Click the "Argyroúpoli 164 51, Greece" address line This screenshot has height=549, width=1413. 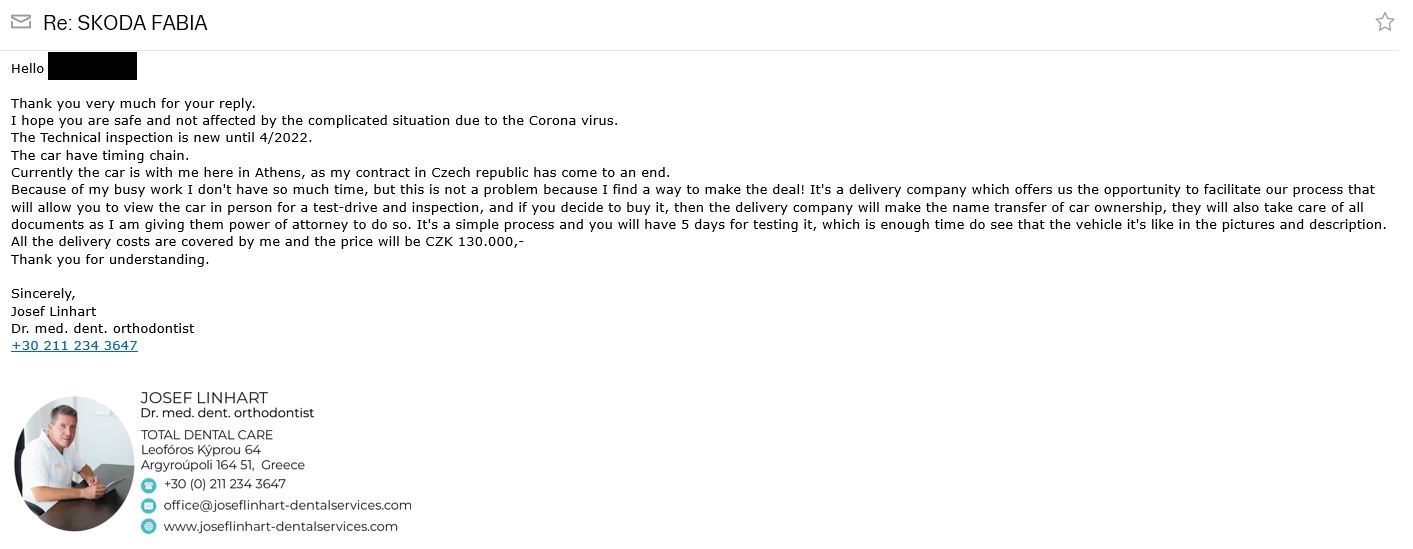(222, 465)
